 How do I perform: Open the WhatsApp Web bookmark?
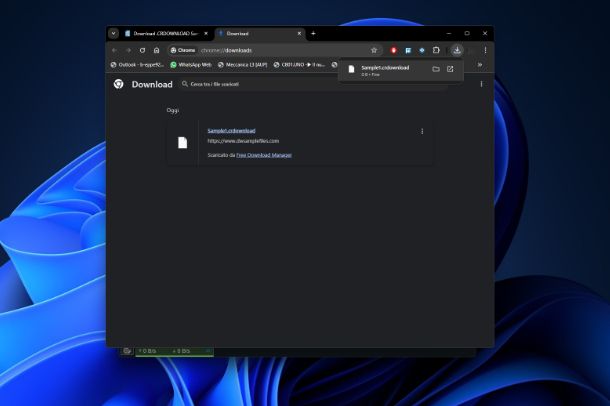coord(191,65)
